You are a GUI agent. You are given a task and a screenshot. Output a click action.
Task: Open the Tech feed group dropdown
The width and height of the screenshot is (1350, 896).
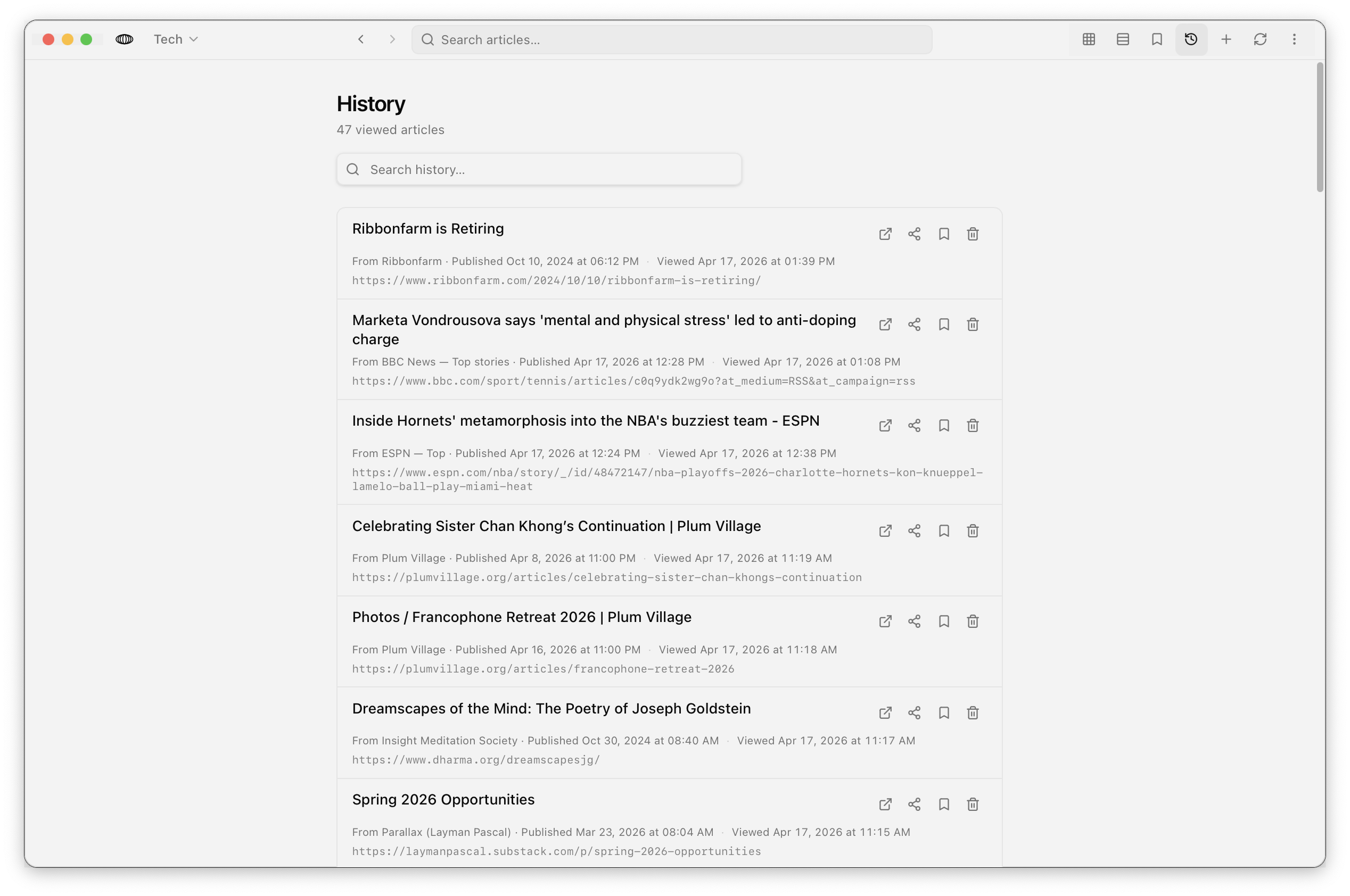click(x=176, y=39)
